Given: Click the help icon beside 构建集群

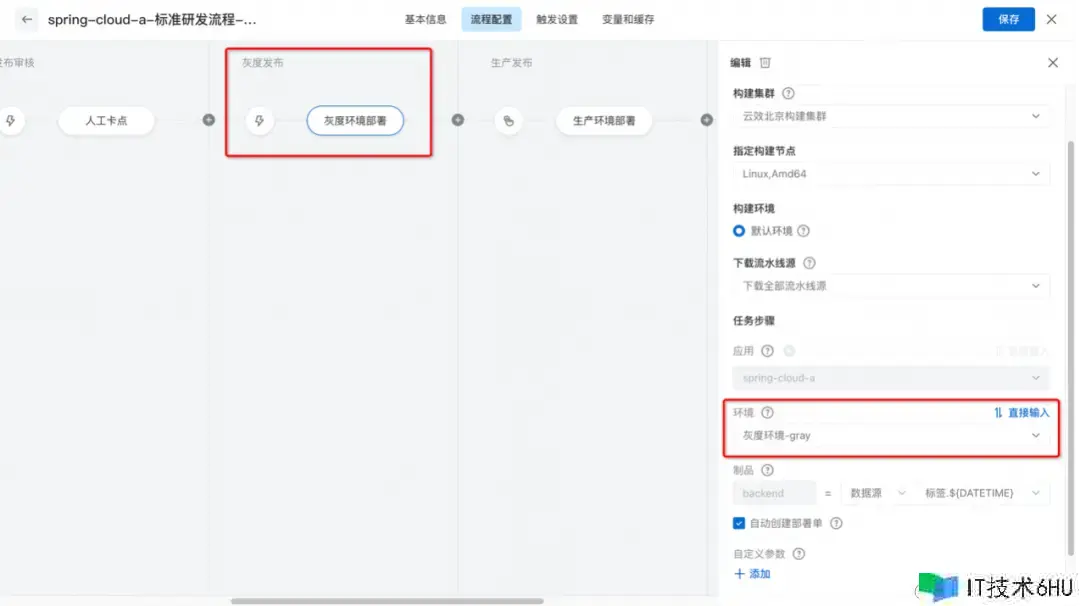Looking at the screenshot, I should tap(788, 93).
